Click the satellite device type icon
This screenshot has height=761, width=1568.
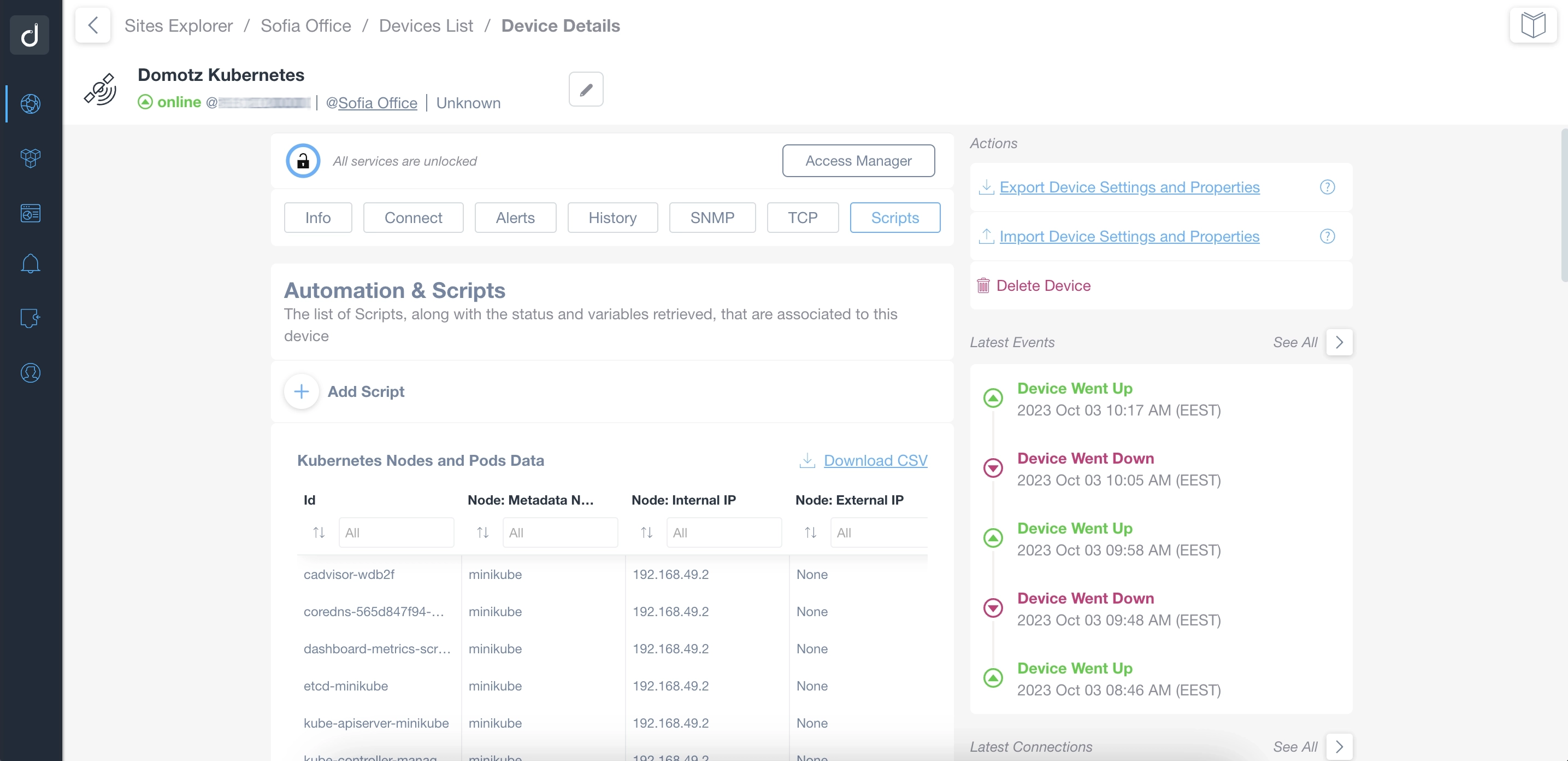tap(101, 90)
